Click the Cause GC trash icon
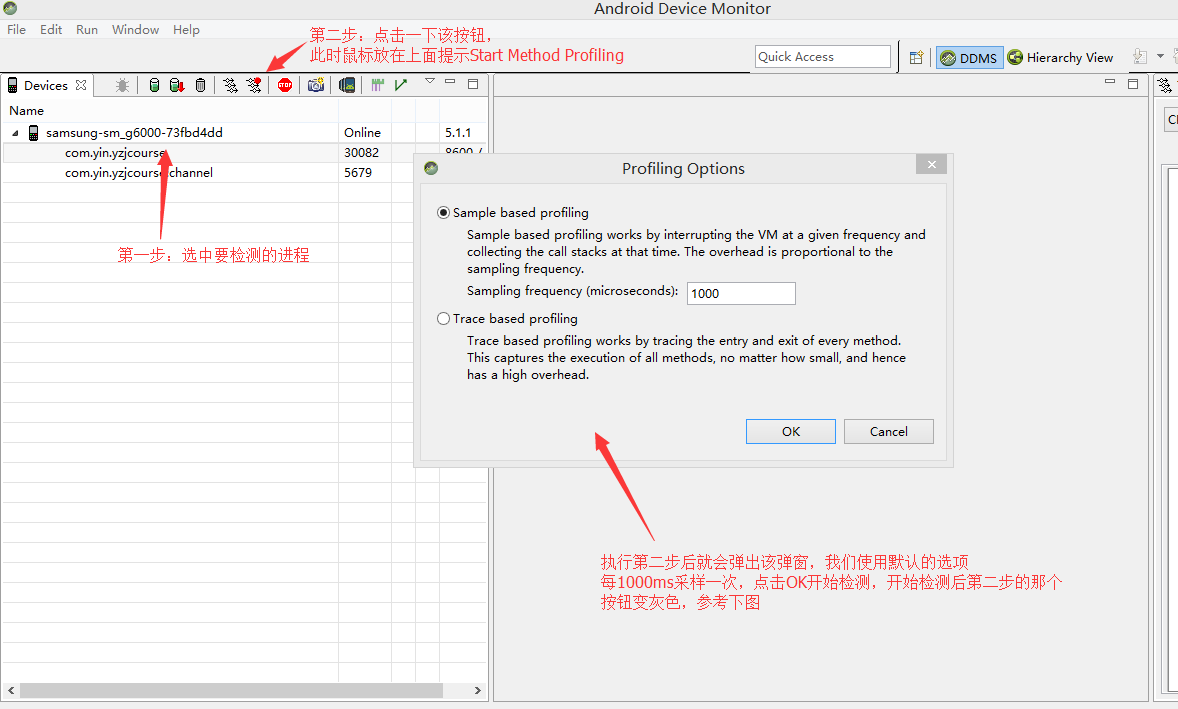This screenshot has width=1178, height=709. coord(201,85)
